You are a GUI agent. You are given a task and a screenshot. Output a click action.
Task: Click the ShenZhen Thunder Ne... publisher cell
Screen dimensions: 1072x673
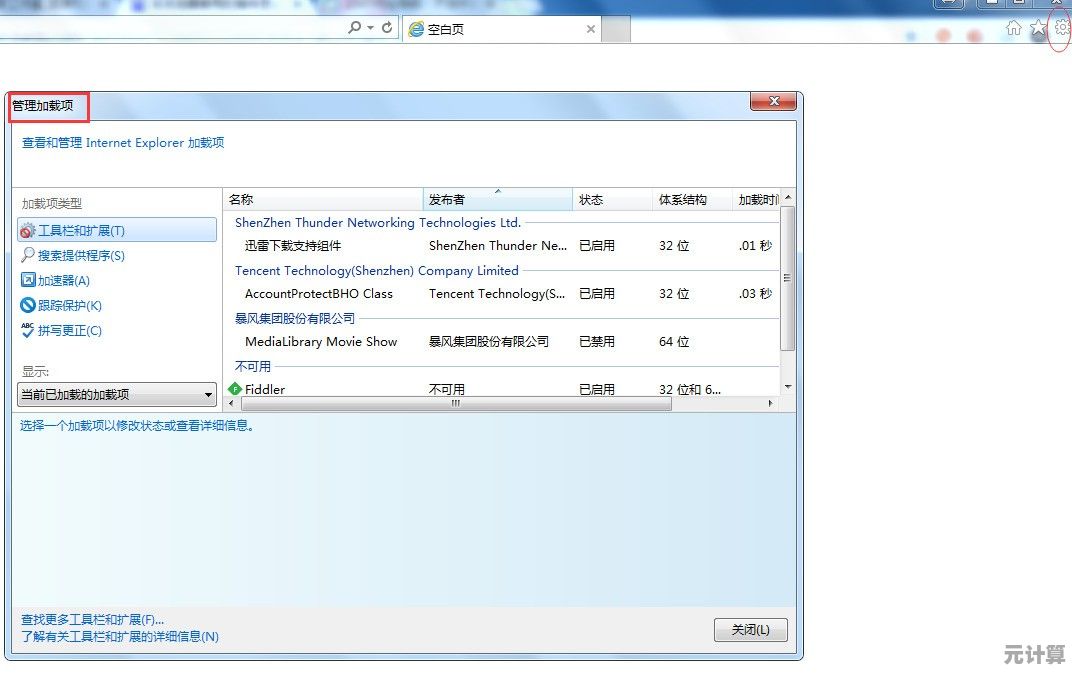click(x=498, y=246)
